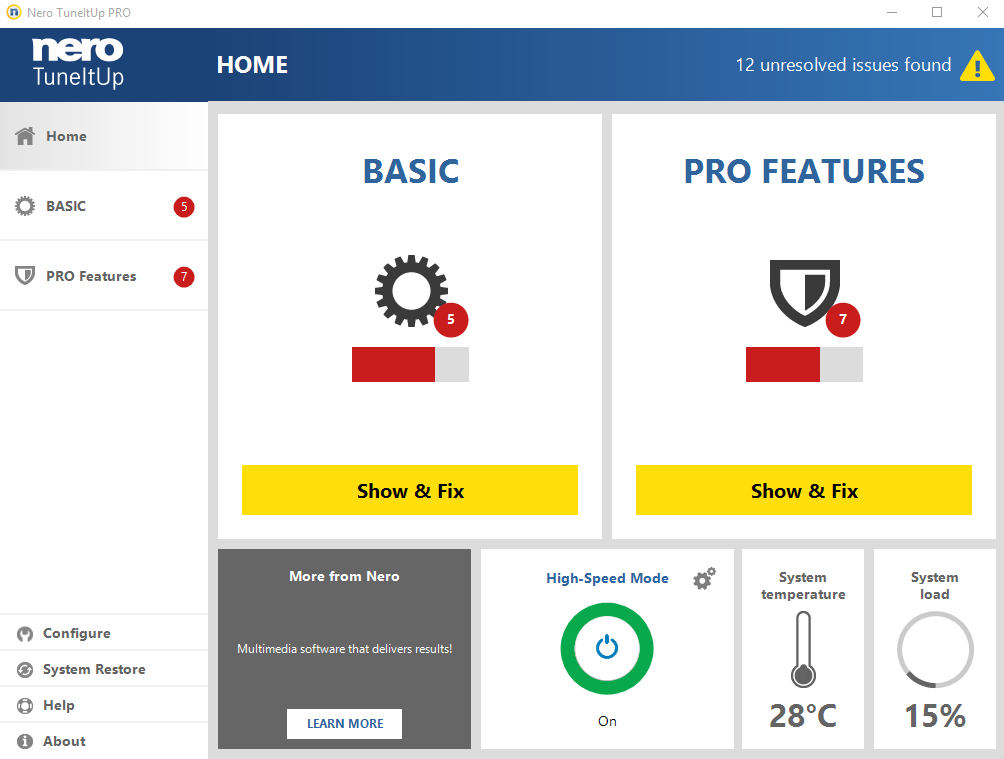Open High-Speed Mode settings gears icon

704,578
